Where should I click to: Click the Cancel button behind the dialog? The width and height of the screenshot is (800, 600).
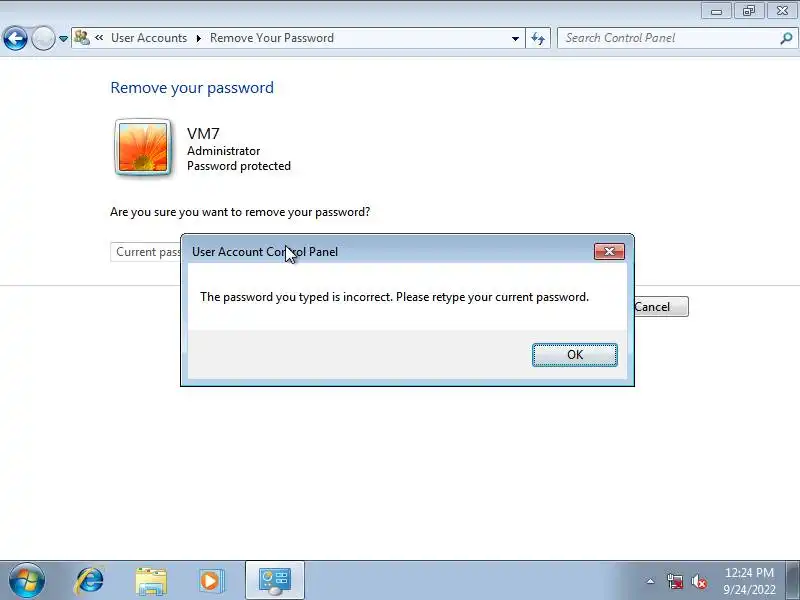click(x=661, y=307)
